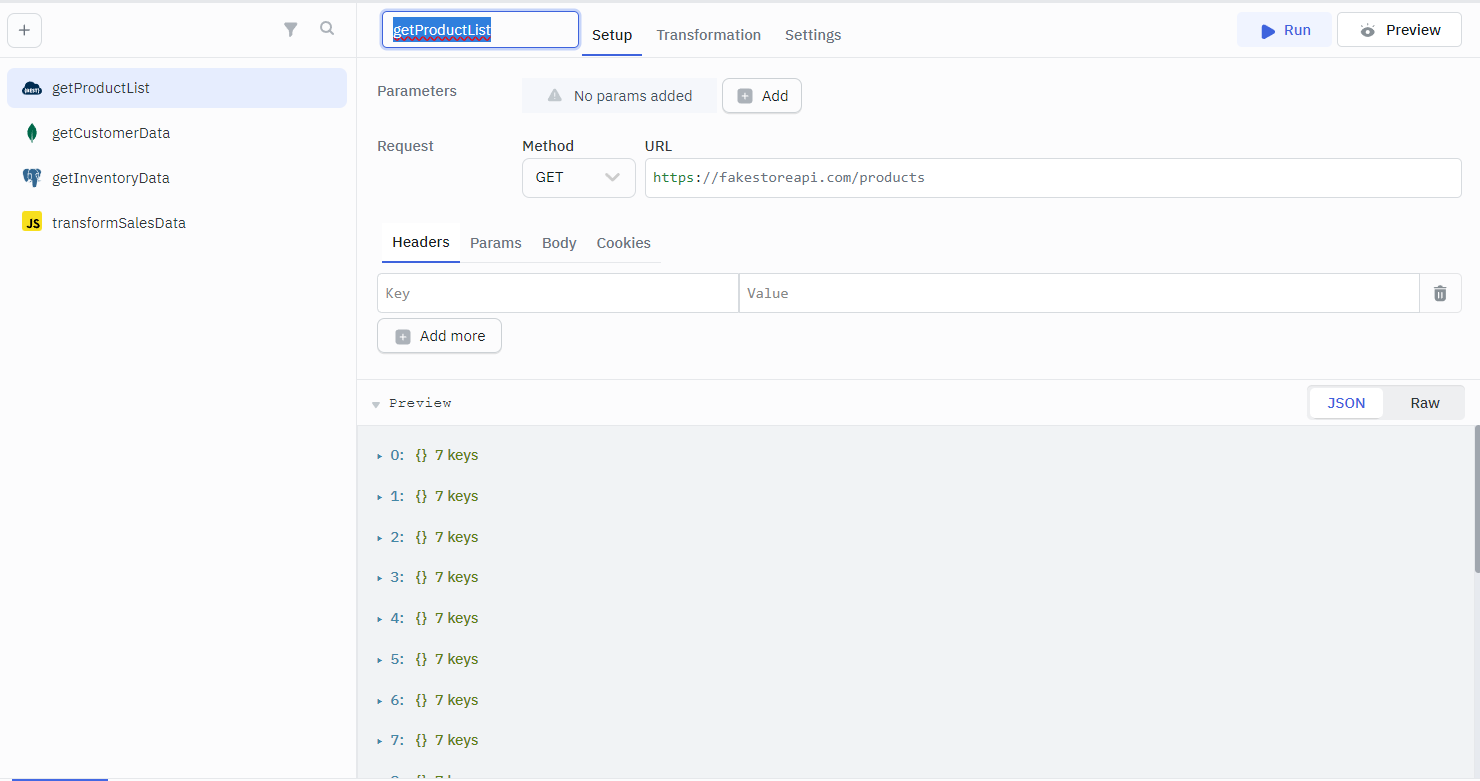
Task: Click the Add parameters button
Action: (762, 96)
